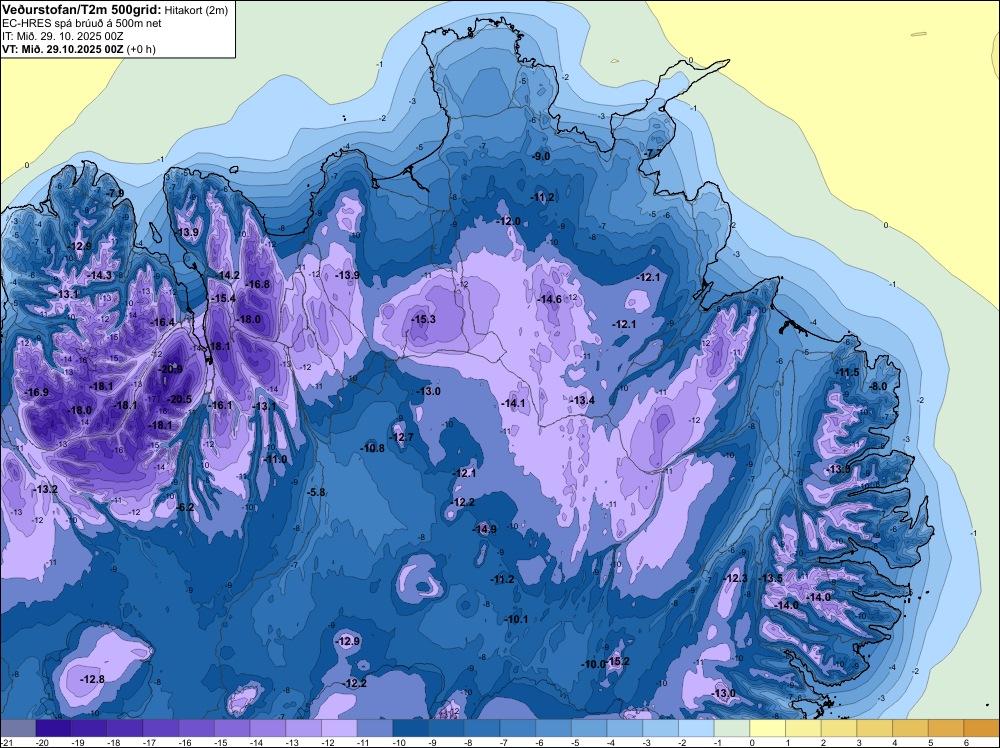
Task: Select the legend swatch labeled -6
Action: pyautogui.click(x=554, y=728)
